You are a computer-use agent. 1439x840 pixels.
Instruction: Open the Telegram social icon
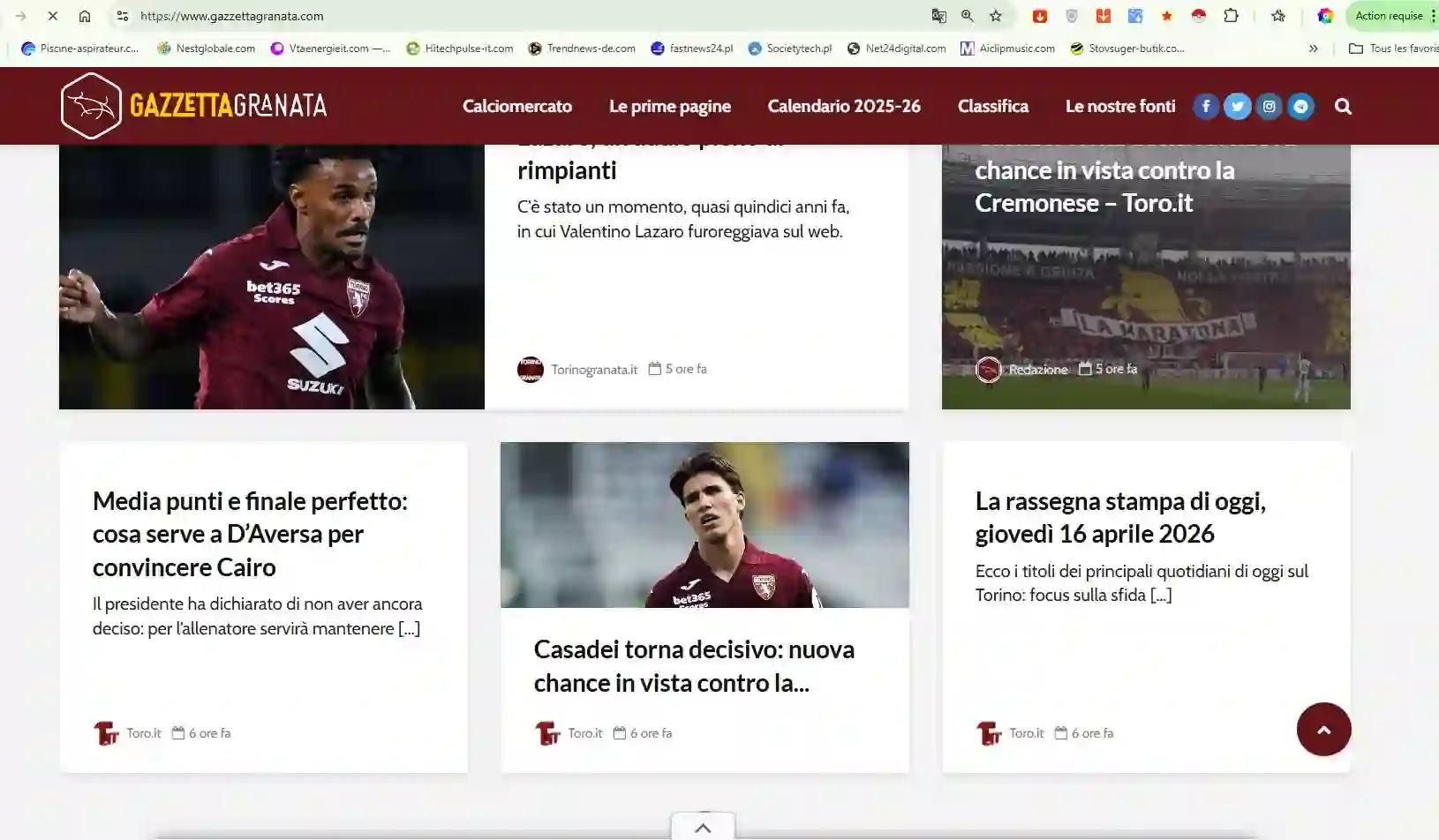(1300, 107)
